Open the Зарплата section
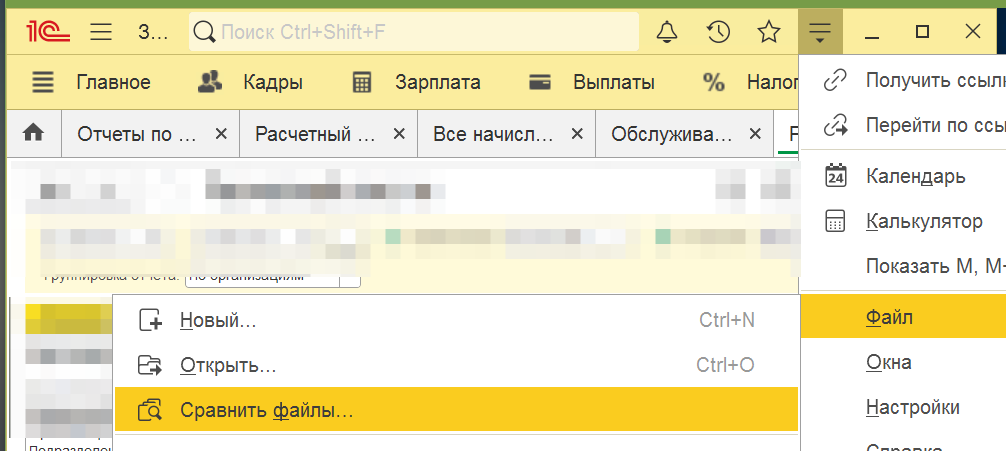 tap(438, 82)
